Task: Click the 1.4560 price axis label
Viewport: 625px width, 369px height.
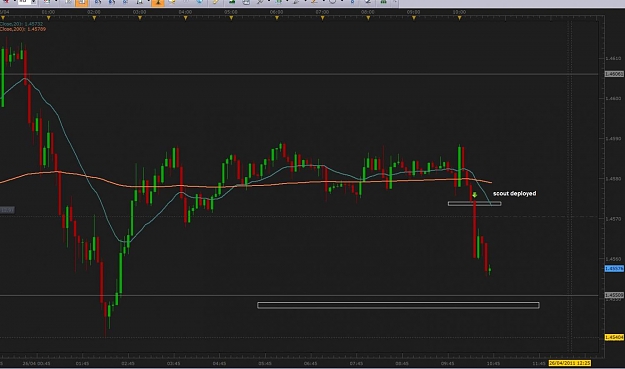Action: coord(613,259)
